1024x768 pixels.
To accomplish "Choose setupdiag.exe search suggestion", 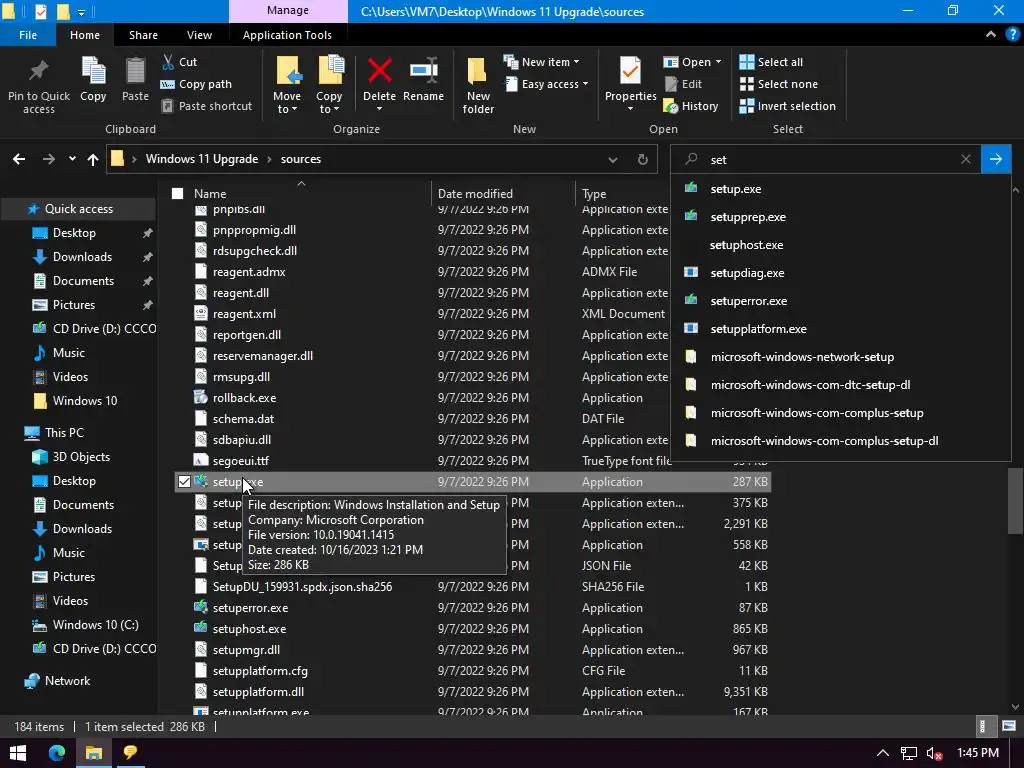I will pyautogui.click(x=840, y=273).
